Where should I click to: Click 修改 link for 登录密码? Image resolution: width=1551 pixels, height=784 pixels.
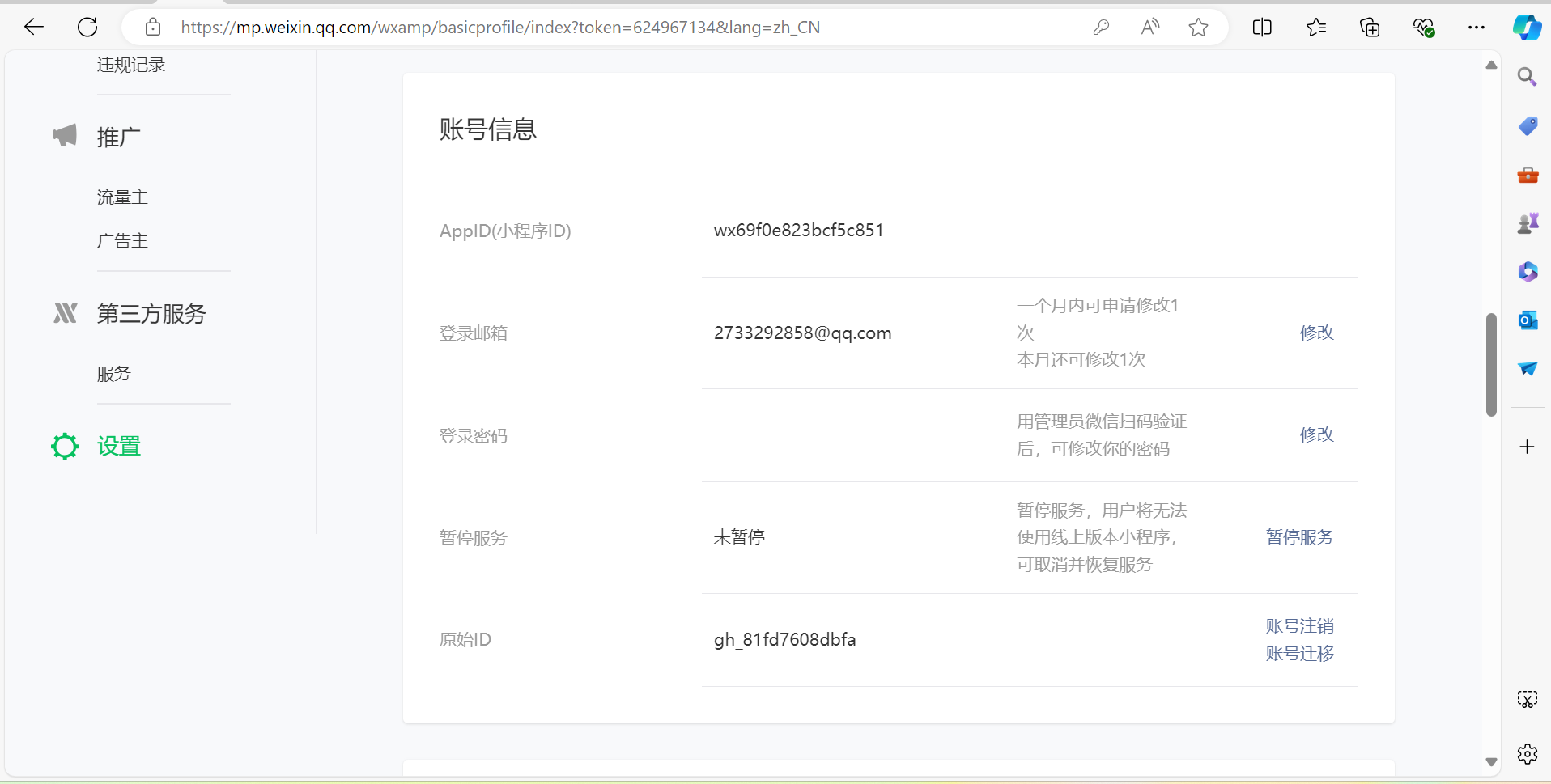tap(1317, 434)
